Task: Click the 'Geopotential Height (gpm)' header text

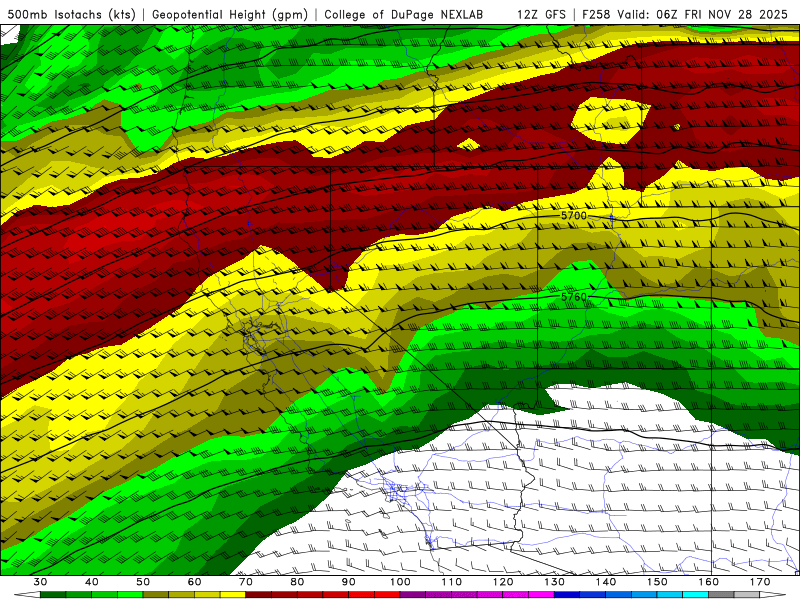Action: [230, 14]
